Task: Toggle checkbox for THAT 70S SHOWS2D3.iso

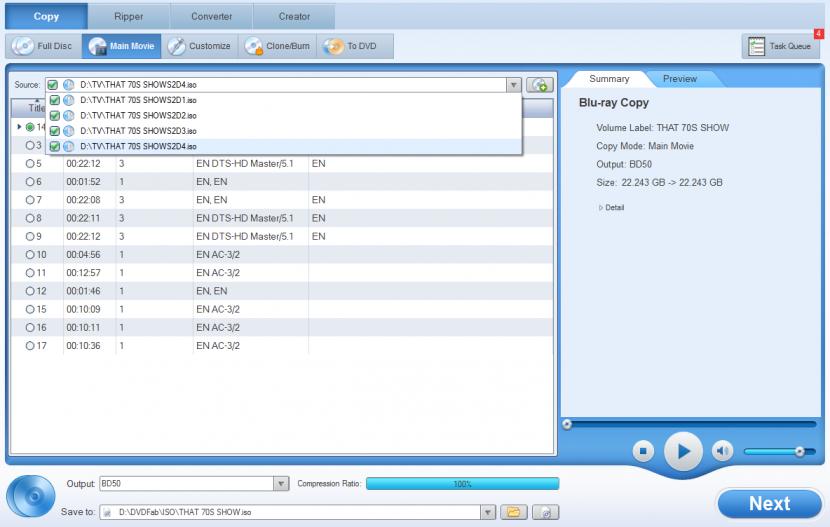Action: coord(55,131)
